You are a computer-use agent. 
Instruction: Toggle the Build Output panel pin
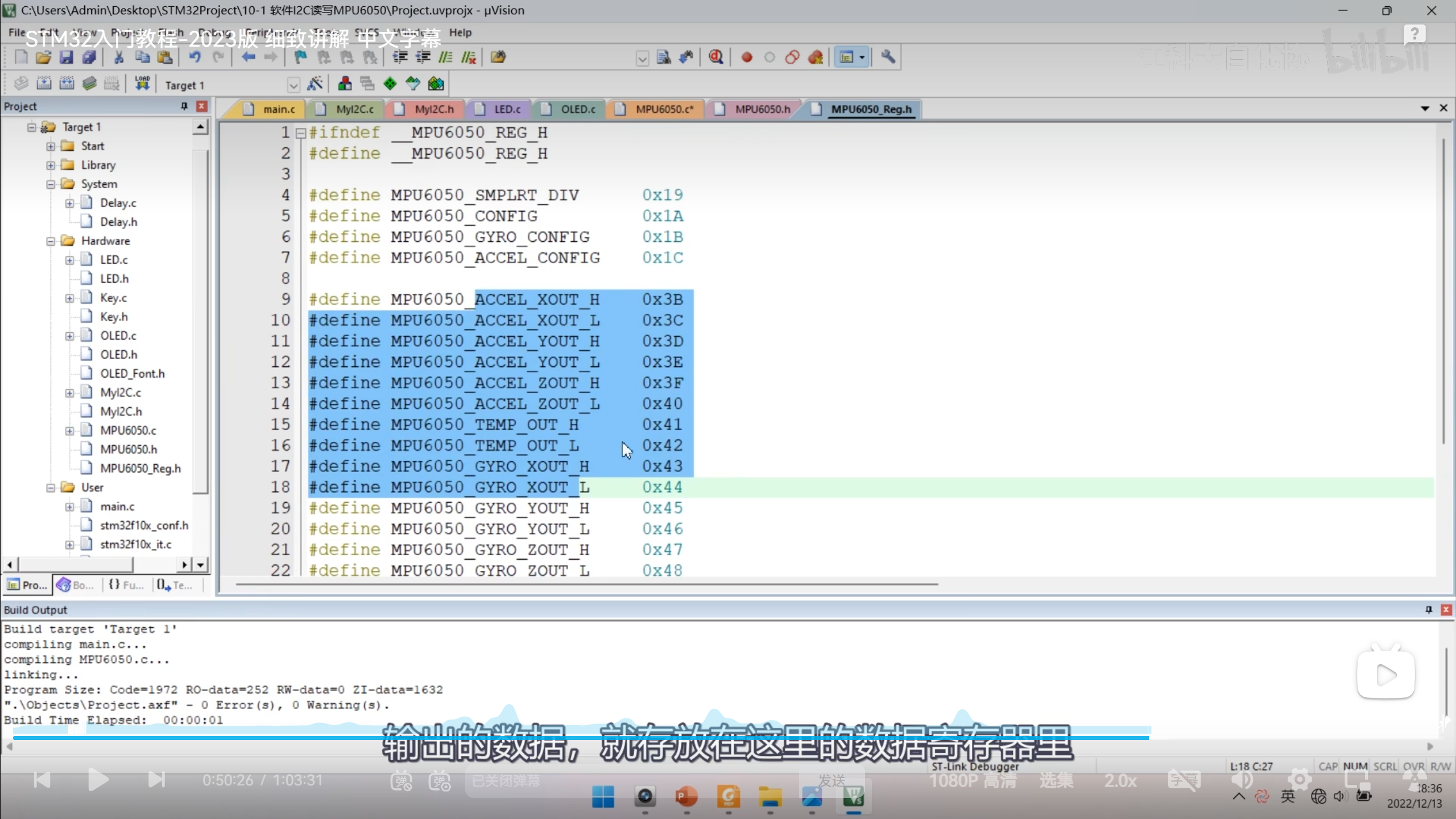click(1428, 610)
